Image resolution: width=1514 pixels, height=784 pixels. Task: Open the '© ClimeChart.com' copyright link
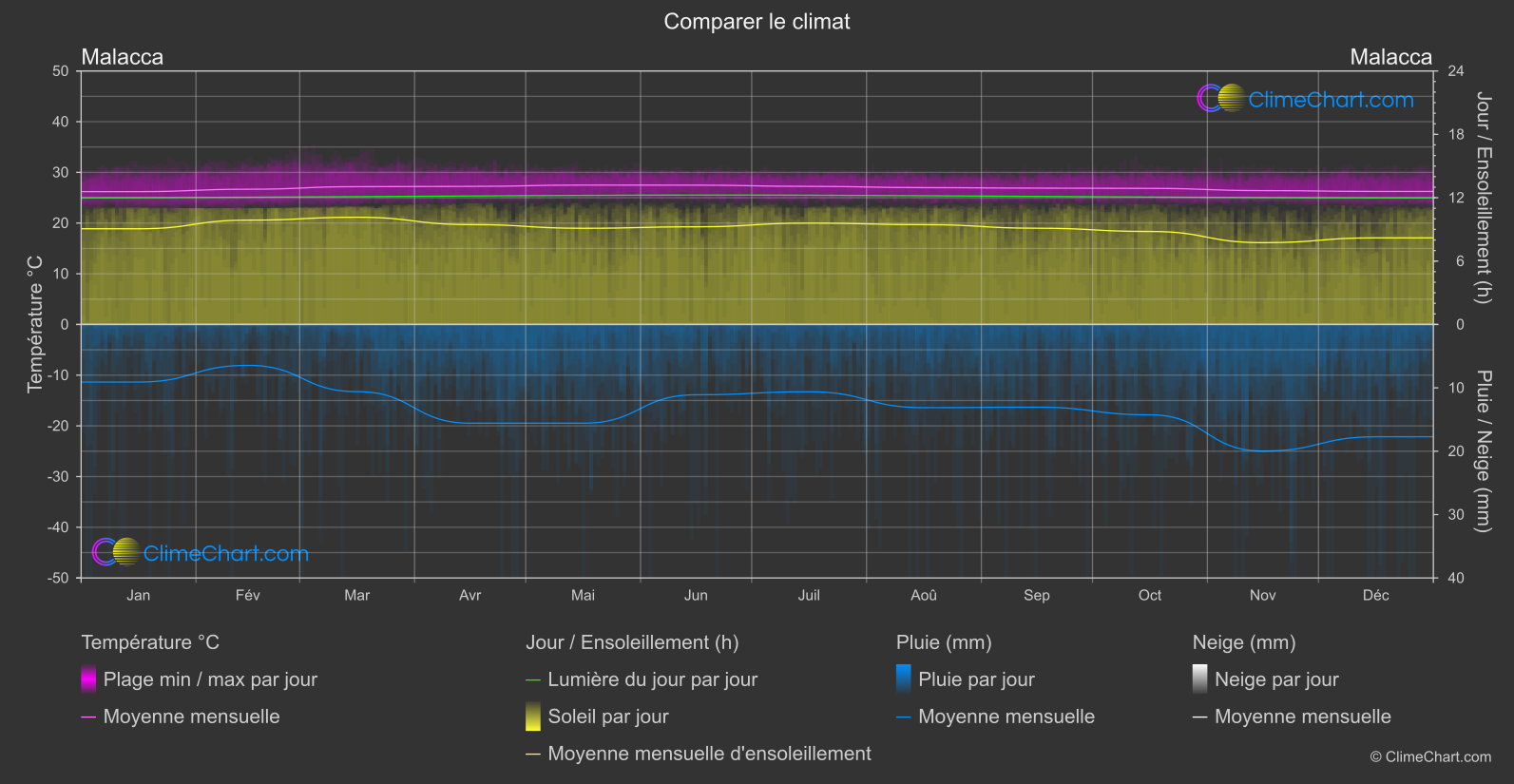(x=1430, y=756)
